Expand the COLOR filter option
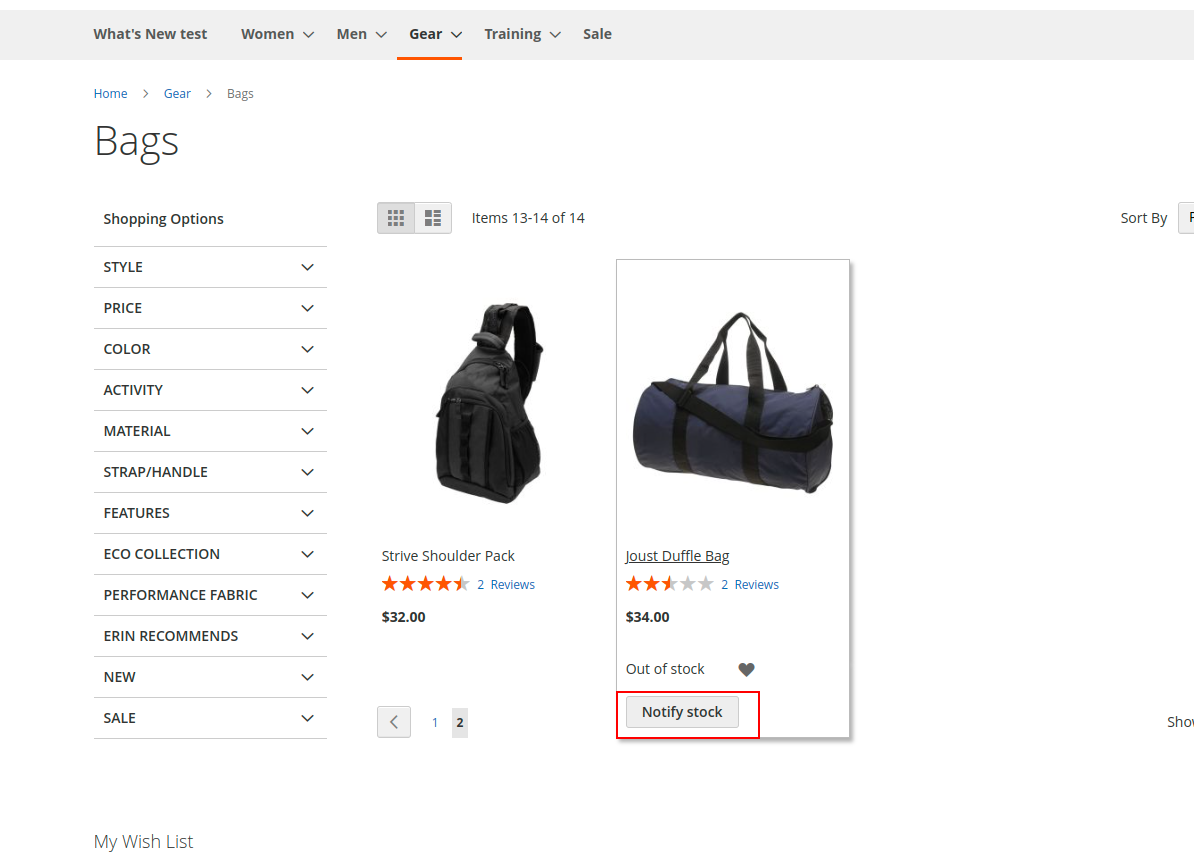Screen dimensions: 1194x857 point(210,349)
